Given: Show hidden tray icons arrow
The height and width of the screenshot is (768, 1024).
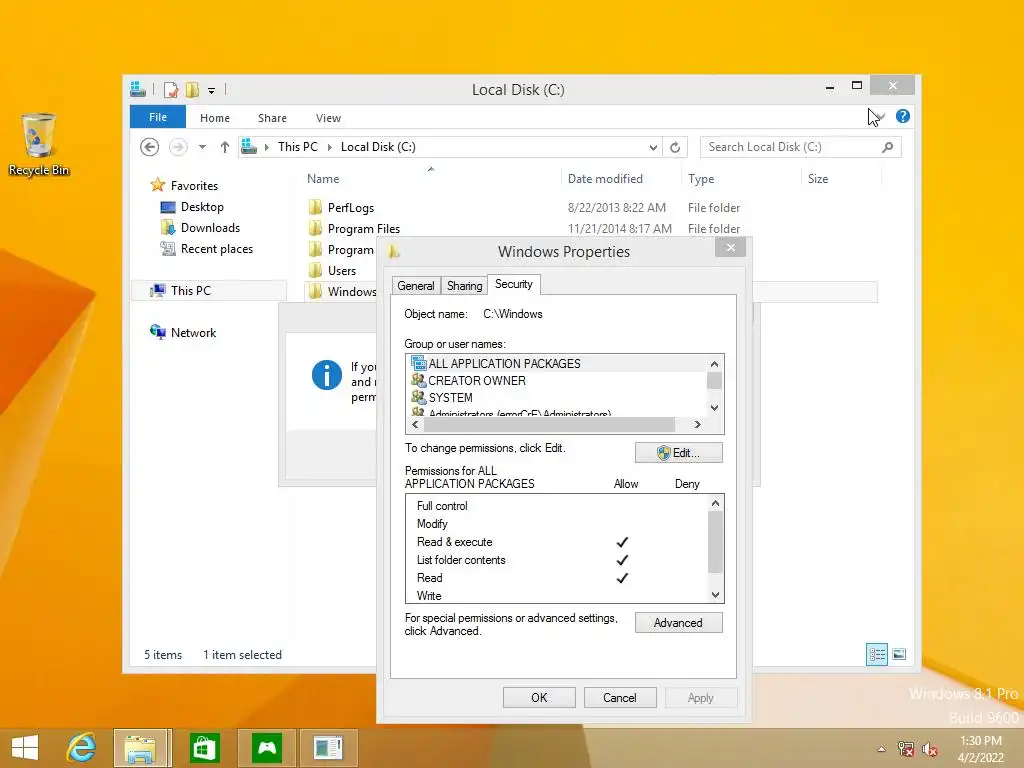Looking at the screenshot, I should coord(882,749).
